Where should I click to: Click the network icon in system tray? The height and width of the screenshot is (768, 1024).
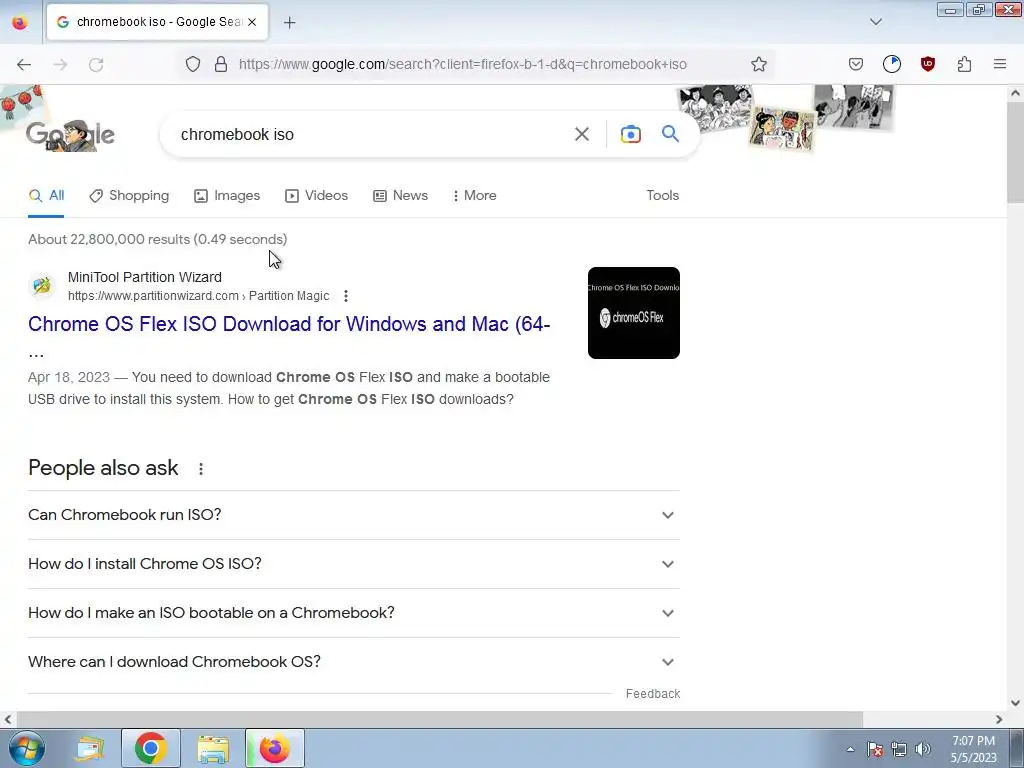coord(899,749)
